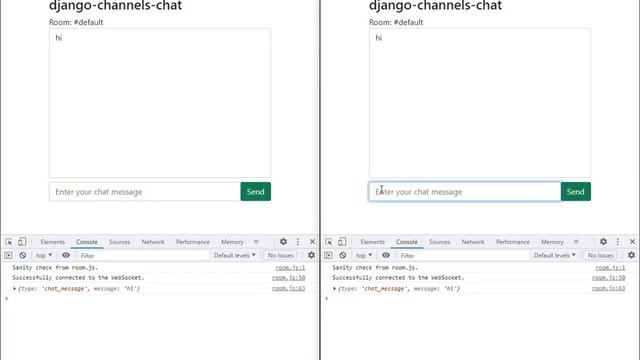Expand the chat_message object in left console
This screenshot has width=640, height=360.
tap(14, 289)
